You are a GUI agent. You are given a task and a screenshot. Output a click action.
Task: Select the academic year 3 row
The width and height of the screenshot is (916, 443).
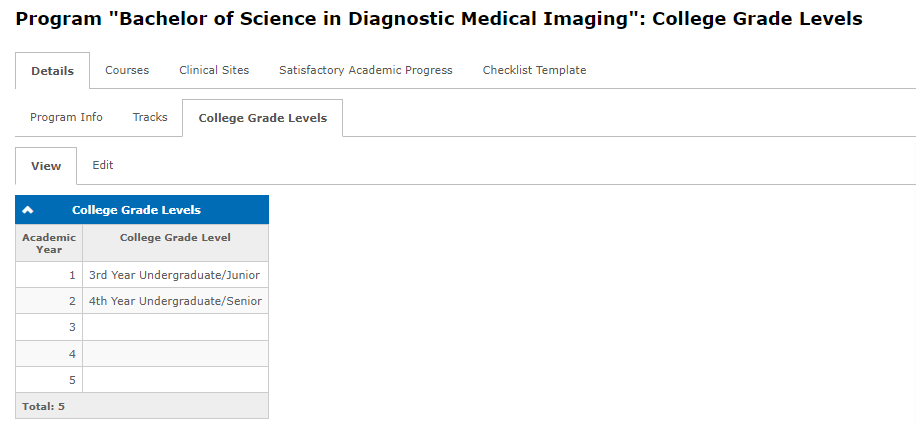point(142,327)
